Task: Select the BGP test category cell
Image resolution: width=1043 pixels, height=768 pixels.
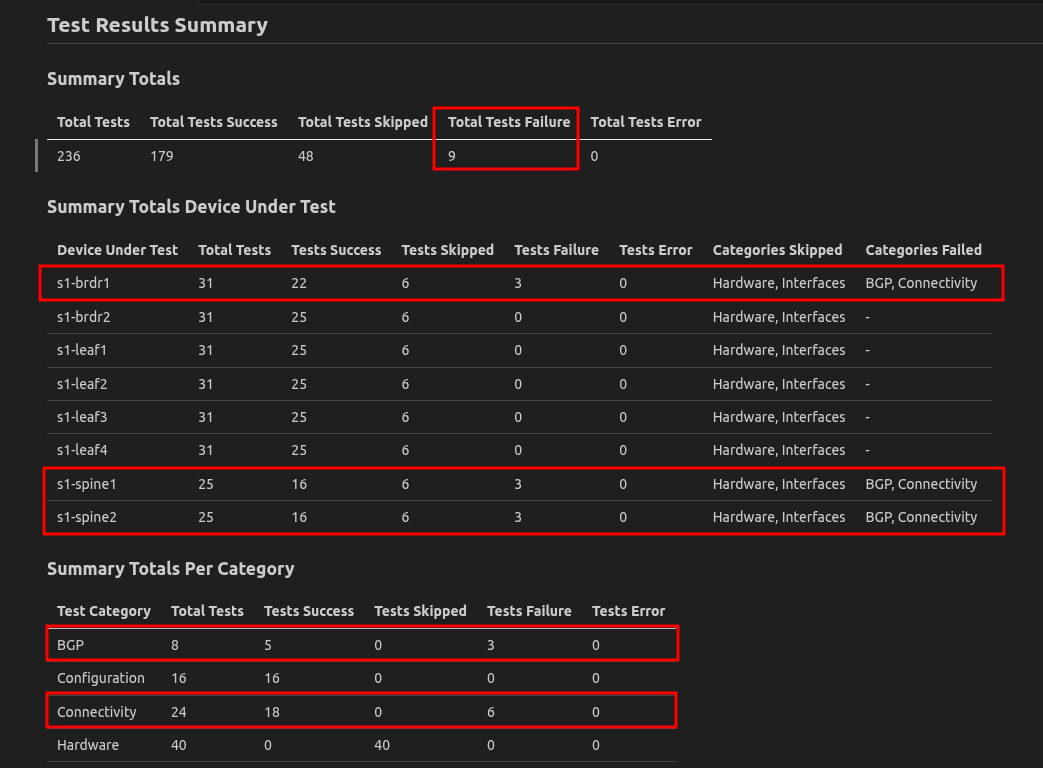Action: (x=71, y=645)
